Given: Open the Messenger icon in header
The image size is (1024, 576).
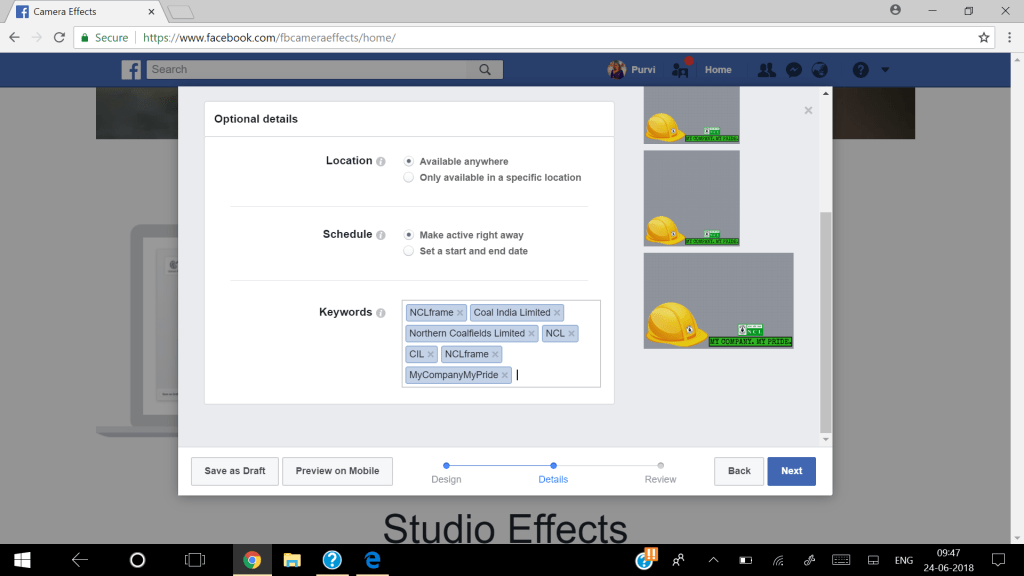Looking at the screenshot, I should point(793,70).
